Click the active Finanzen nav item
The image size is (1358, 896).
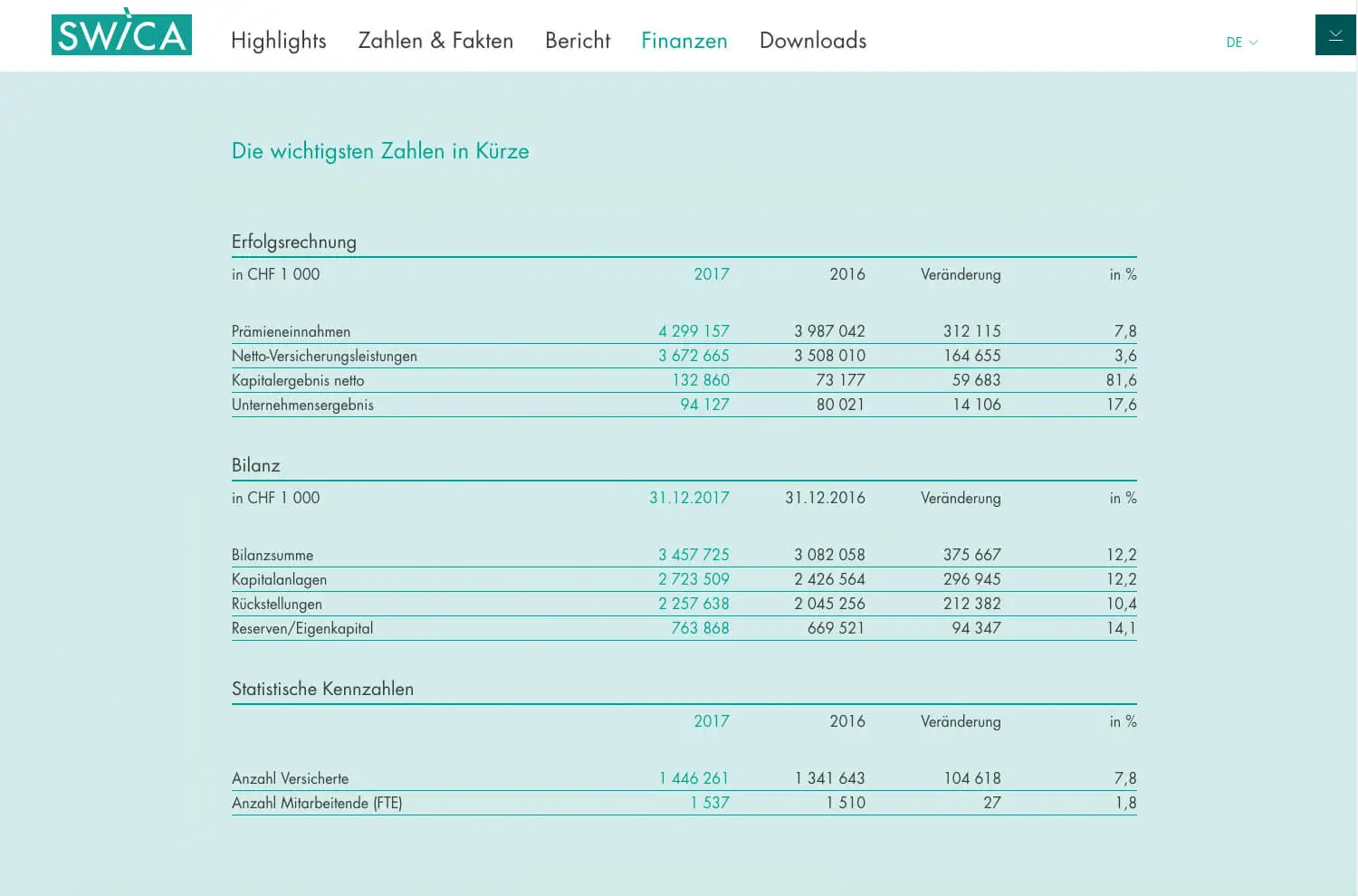[684, 41]
